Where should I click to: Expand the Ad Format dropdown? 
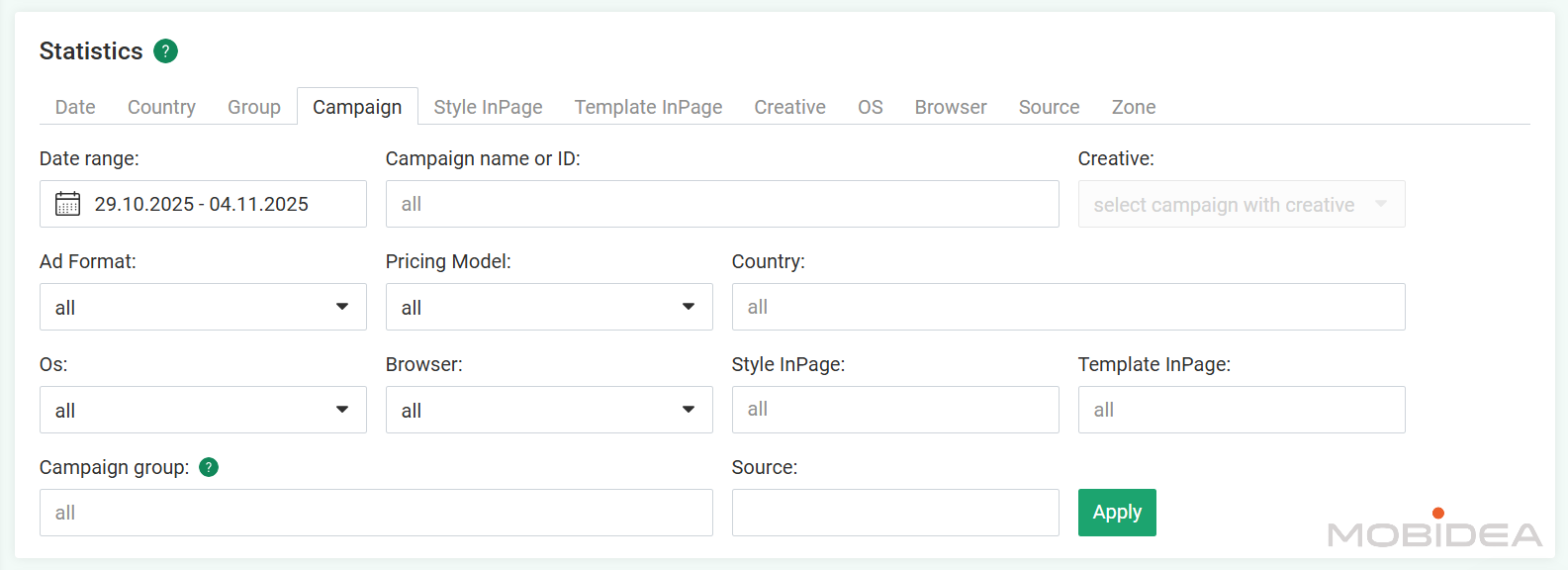(x=203, y=307)
